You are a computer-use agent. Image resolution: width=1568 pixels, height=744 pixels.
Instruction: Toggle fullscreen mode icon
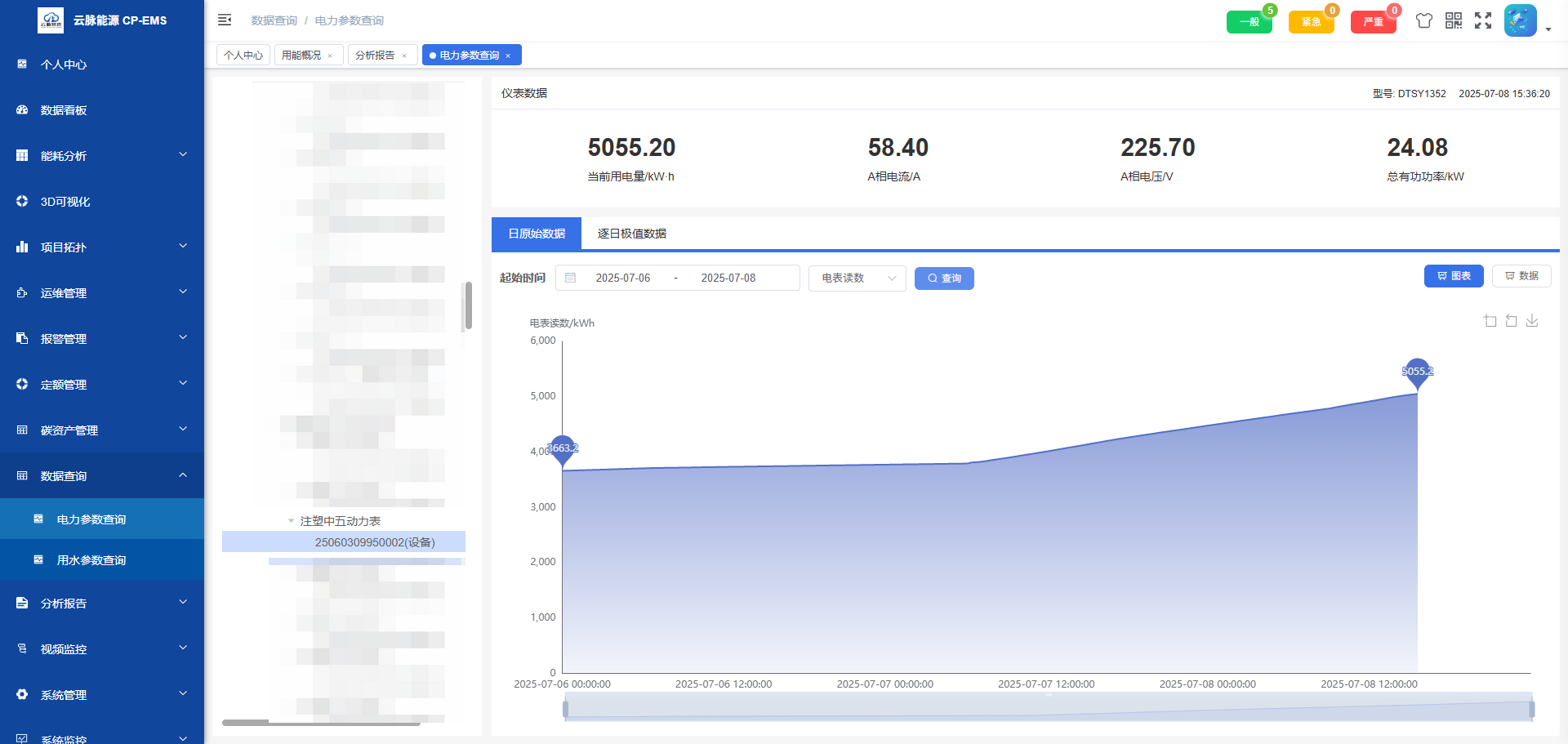pos(1483,20)
